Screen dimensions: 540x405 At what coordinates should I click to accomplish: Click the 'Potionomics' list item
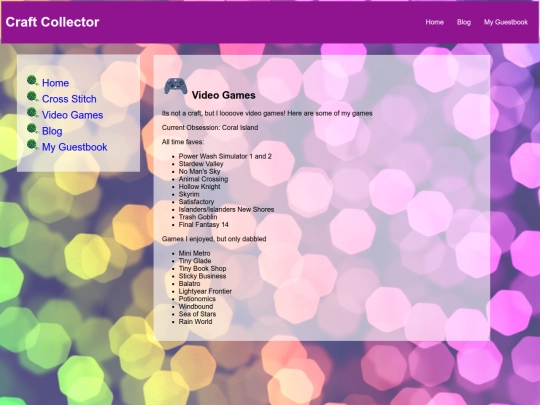click(x=197, y=299)
